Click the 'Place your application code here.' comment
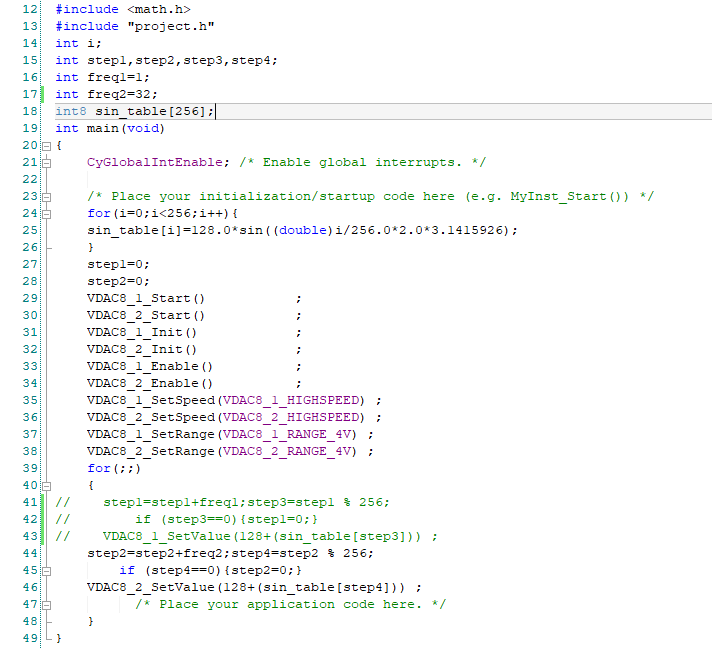712x649 pixels. point(291,604)
